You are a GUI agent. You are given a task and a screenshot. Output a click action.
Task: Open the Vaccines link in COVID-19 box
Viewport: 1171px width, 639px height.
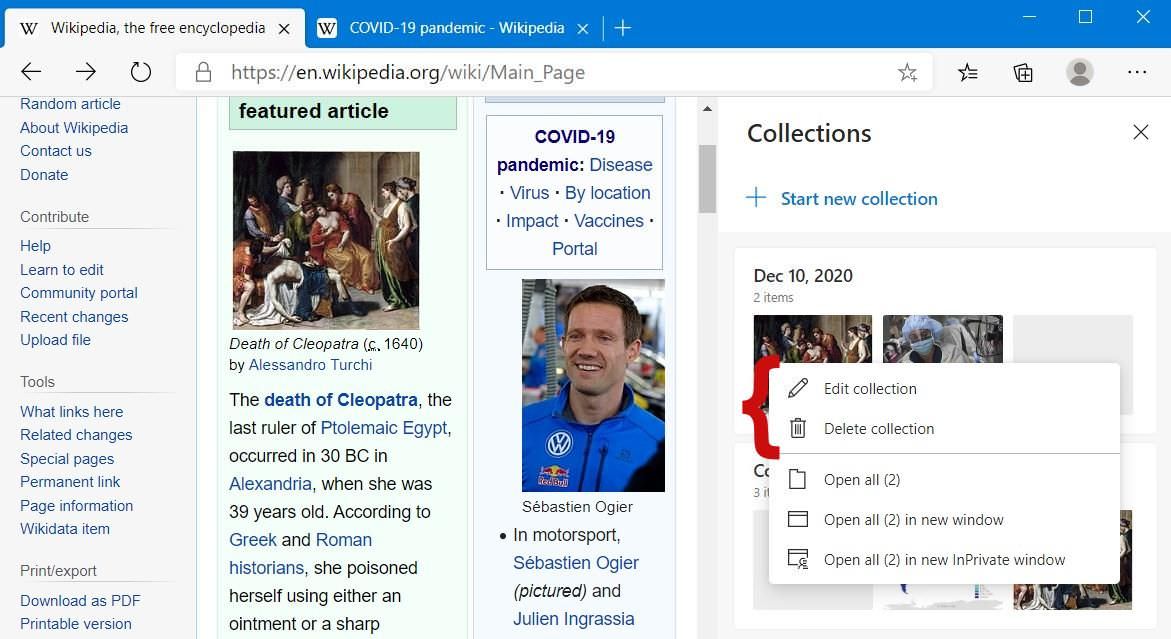tap(609, 221)
